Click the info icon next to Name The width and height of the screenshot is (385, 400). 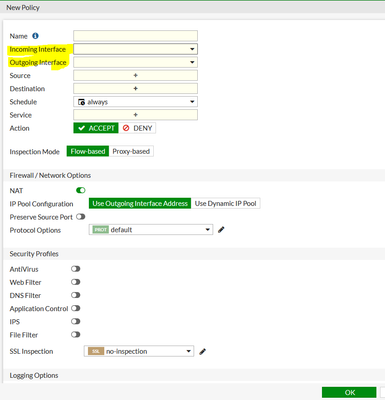35,36
